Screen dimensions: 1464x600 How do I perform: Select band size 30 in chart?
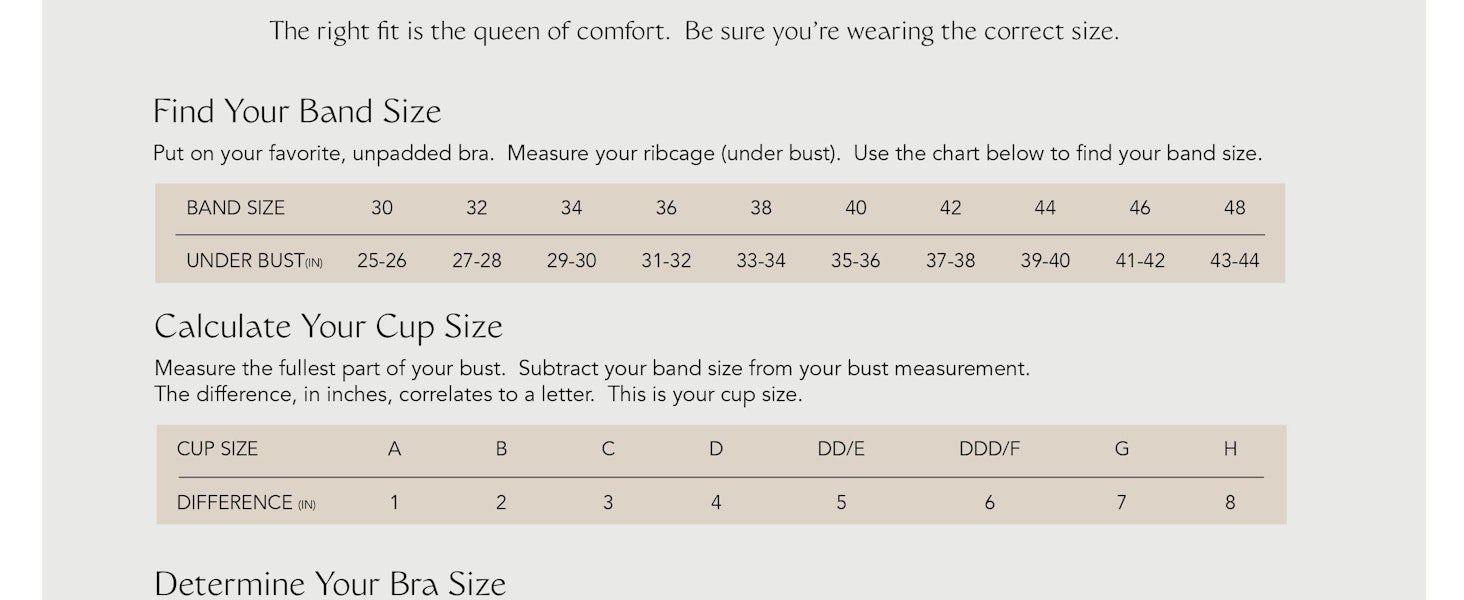pyautogui.click(x=382, y=208)
